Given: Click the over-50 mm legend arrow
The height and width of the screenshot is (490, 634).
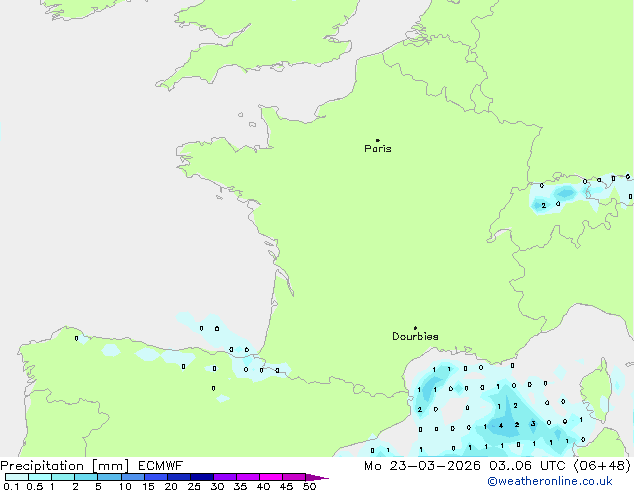Looking at the screenshot, I should (317, 477).
